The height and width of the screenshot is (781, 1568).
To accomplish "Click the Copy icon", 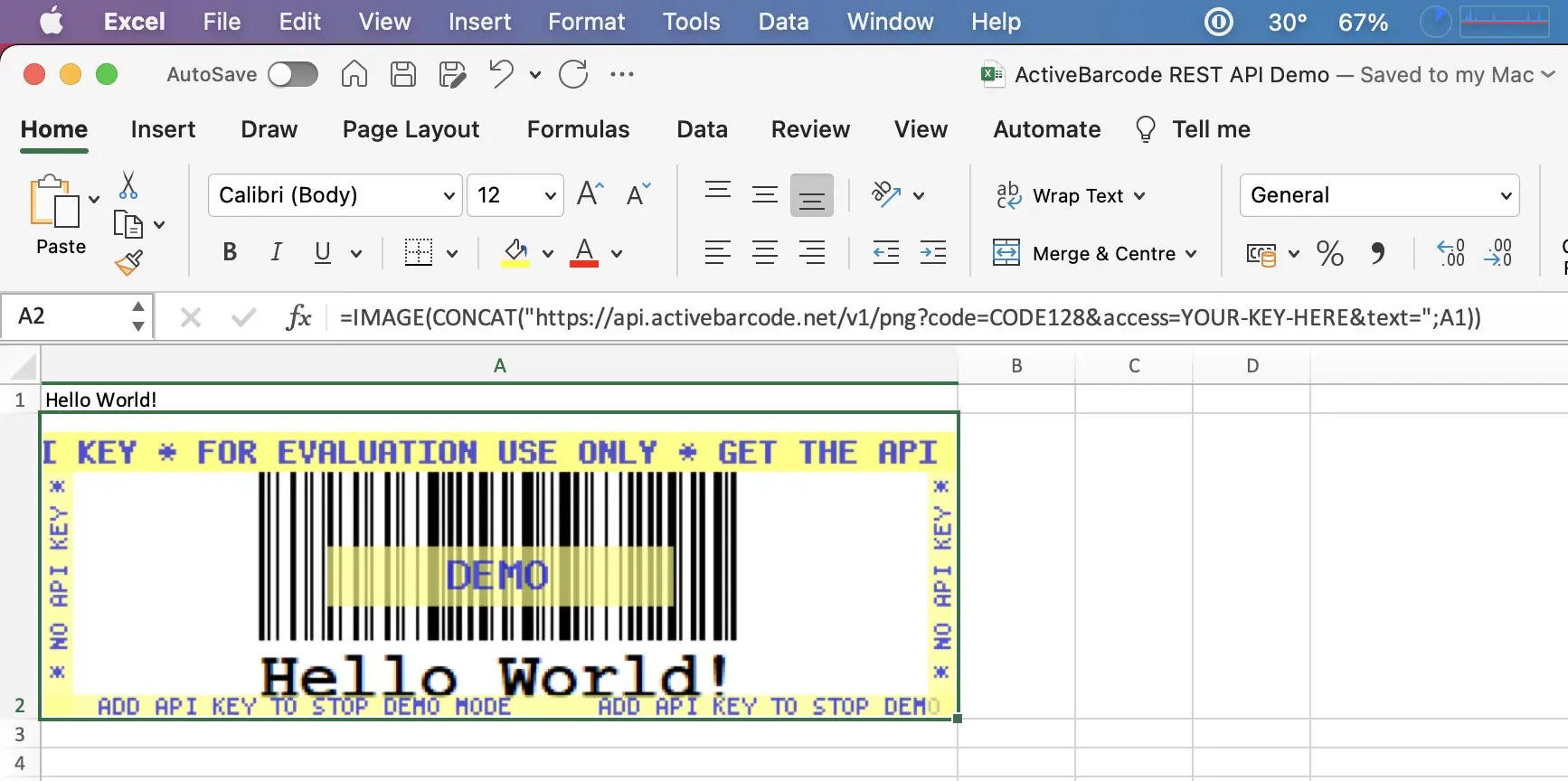I will click(x=128, y=223).
